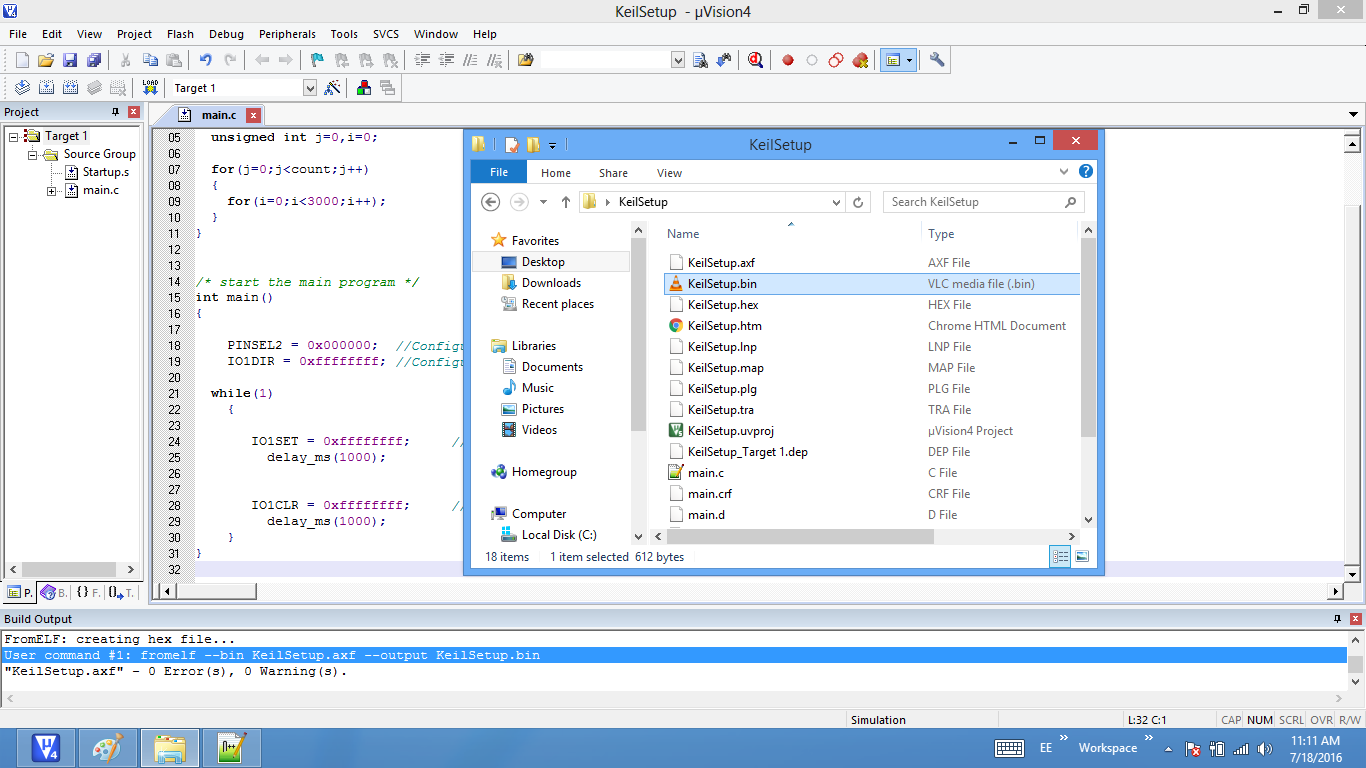Click the Indent selection icon

pyautogui.click(x=422, y=60)
